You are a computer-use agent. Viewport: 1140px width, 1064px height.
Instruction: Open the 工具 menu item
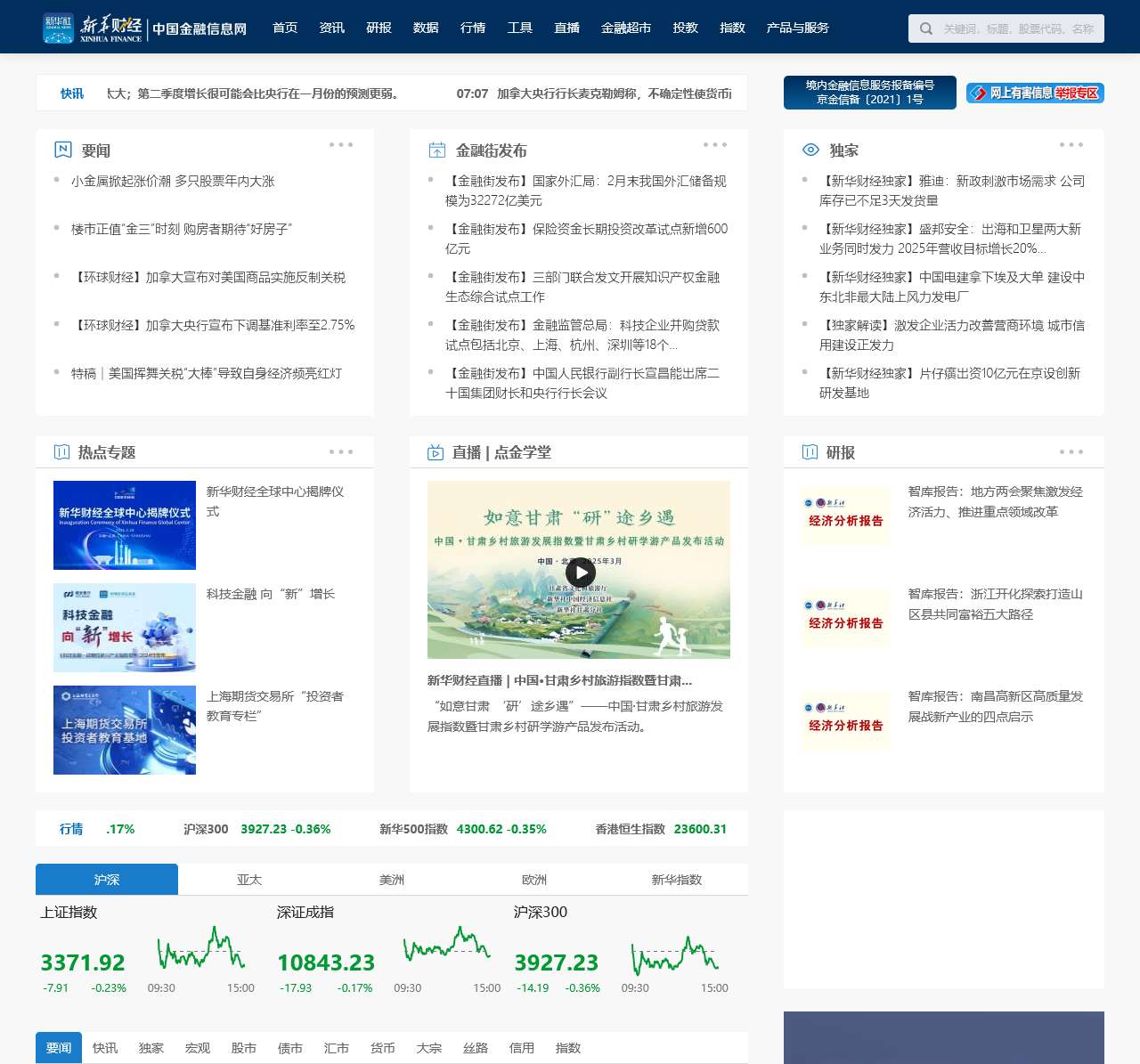(x=520, y=28)
